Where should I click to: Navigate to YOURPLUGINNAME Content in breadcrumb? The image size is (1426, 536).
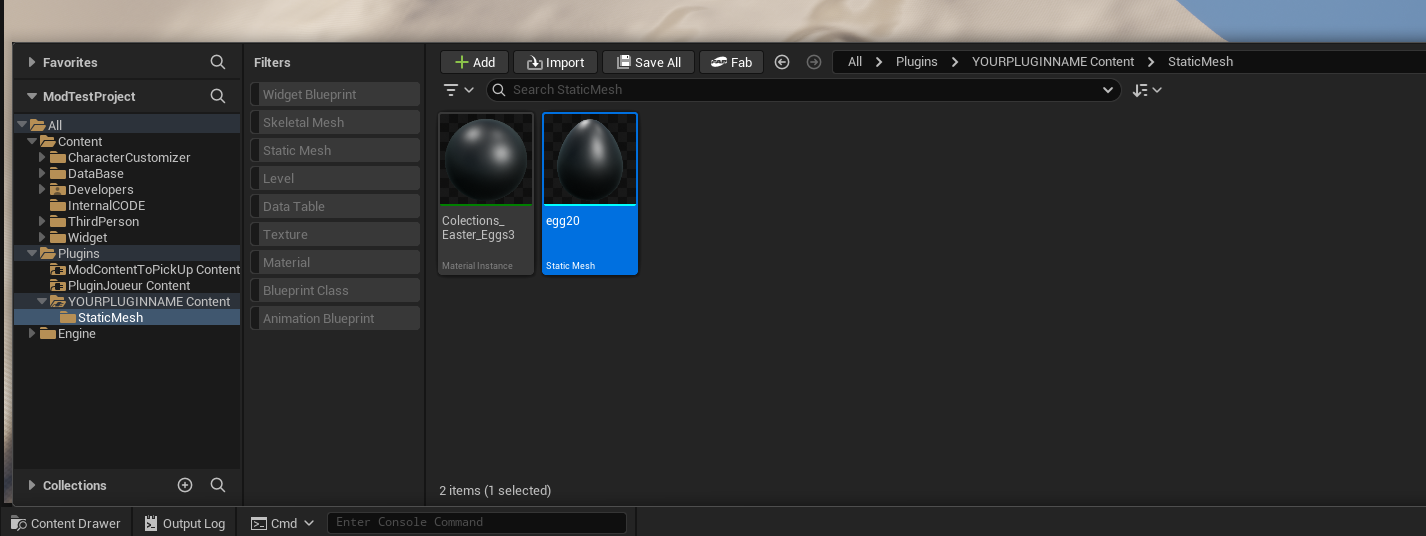pos(1053,62)
